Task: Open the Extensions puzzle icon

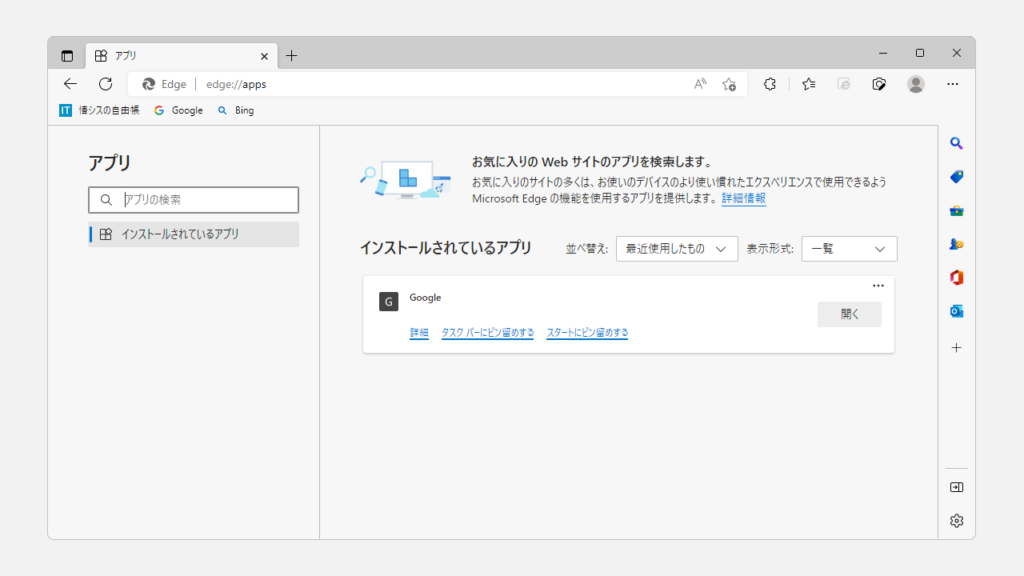Action: click(x=770, y=84)
